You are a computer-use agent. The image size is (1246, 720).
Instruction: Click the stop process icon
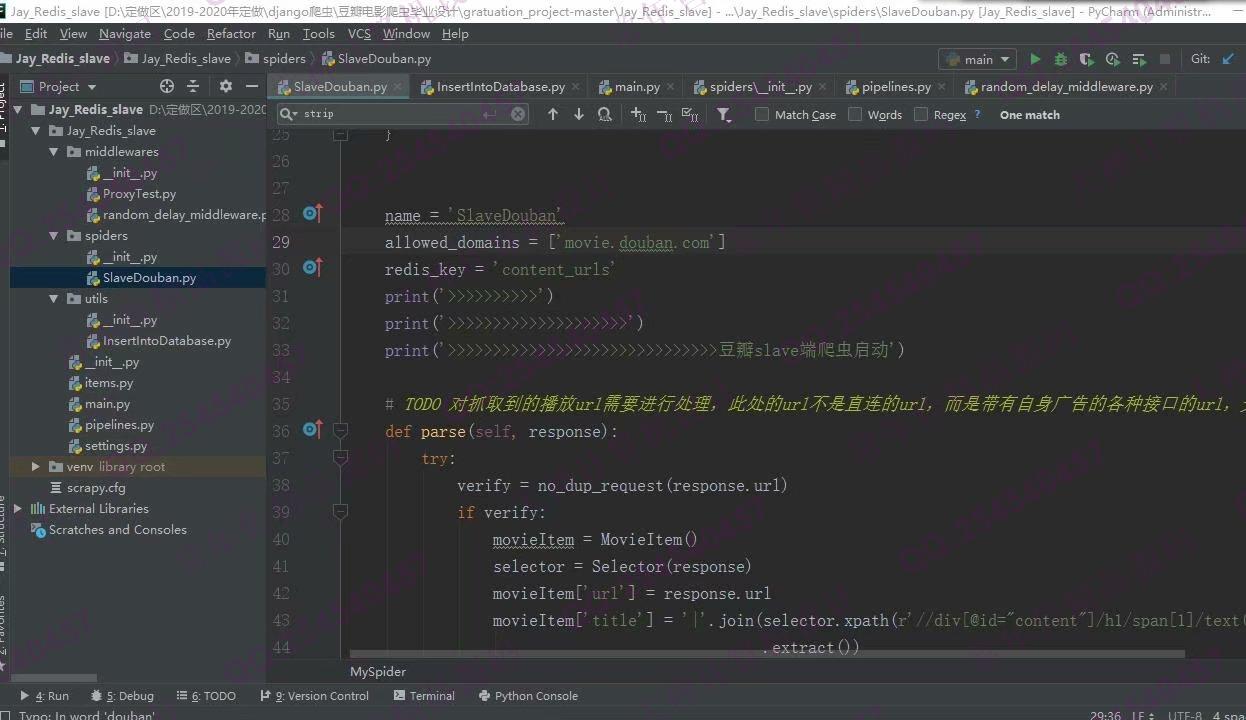1164,59
